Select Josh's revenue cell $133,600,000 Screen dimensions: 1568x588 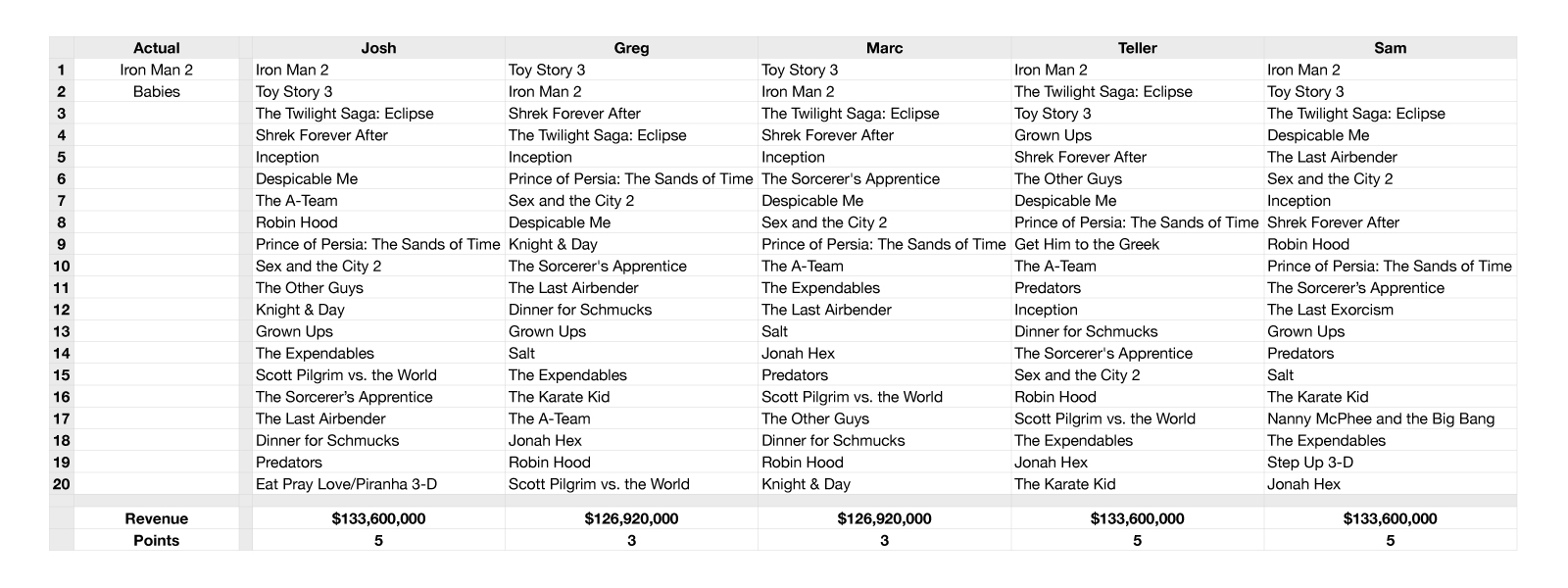(x=378, y=518)
